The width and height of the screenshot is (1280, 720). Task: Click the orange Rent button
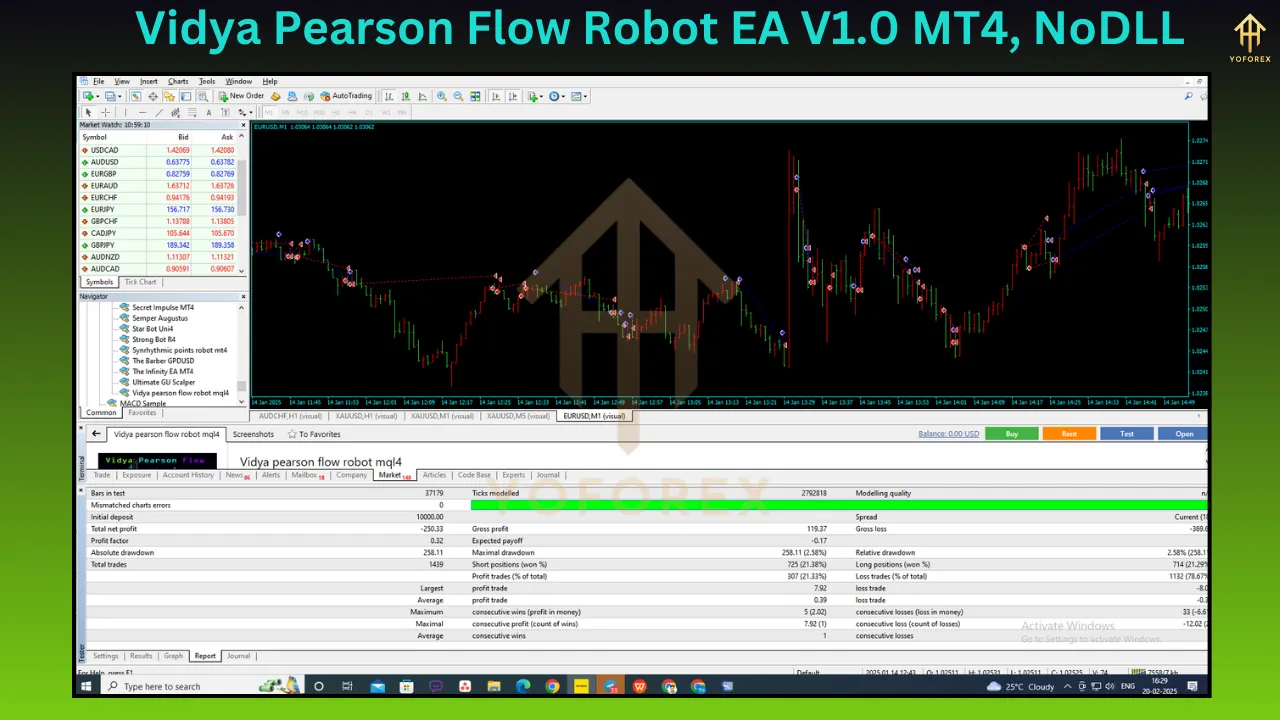tap(1069, 434)
